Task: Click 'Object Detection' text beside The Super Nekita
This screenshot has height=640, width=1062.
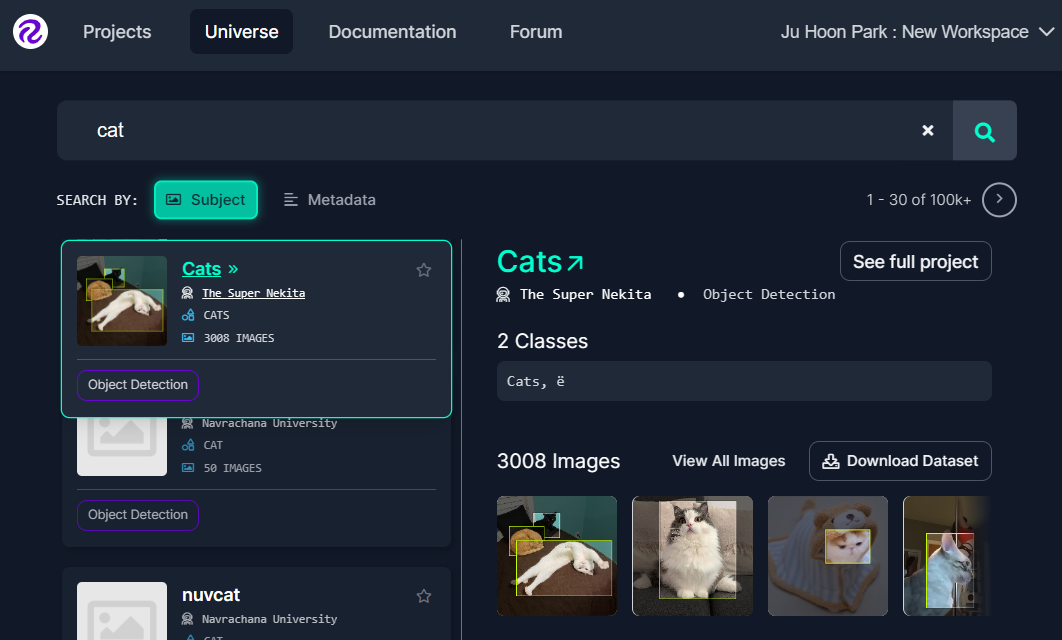Action: (769, 295)
